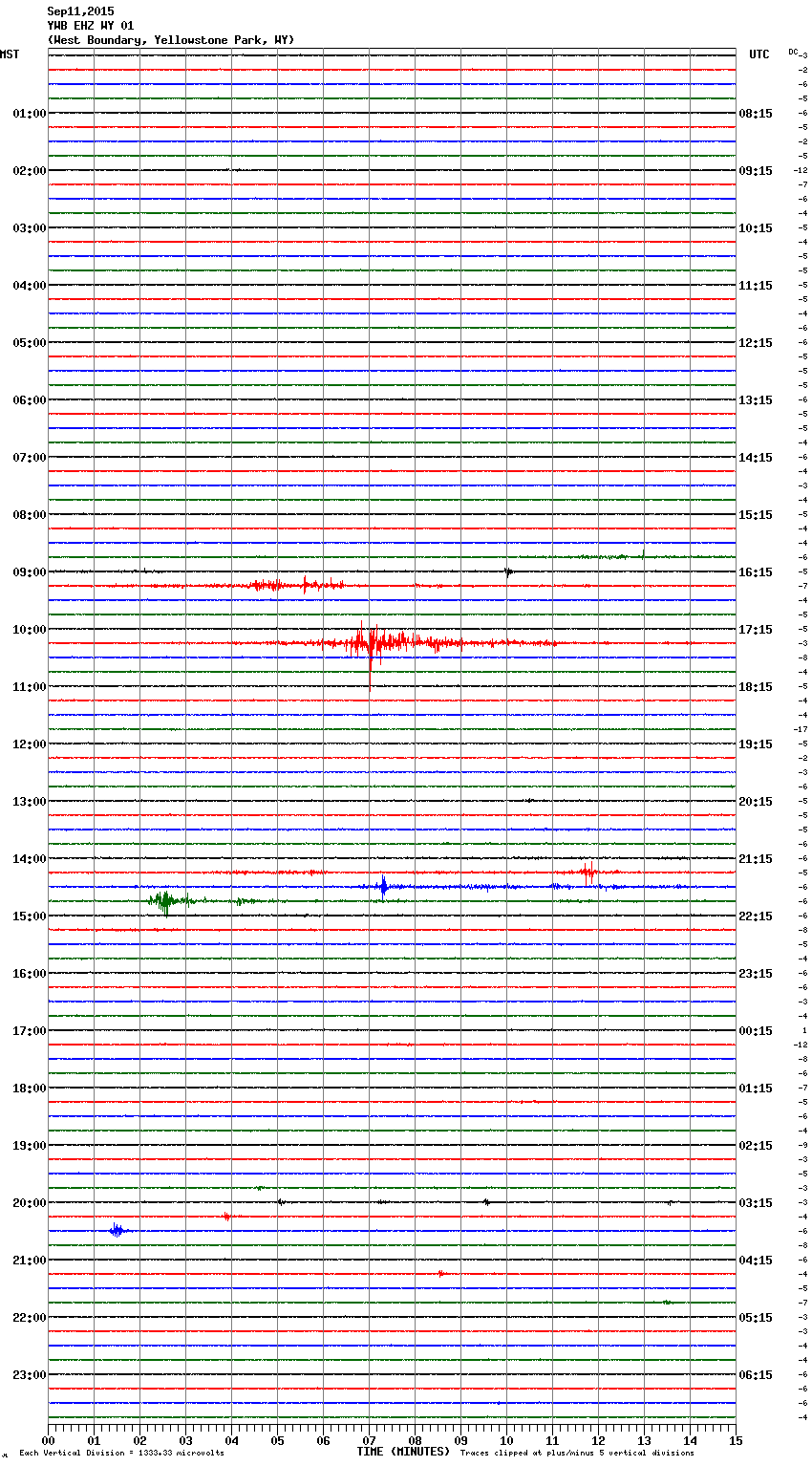
Task: Click the 'UTC' axis heading
Action: [759, 54]
